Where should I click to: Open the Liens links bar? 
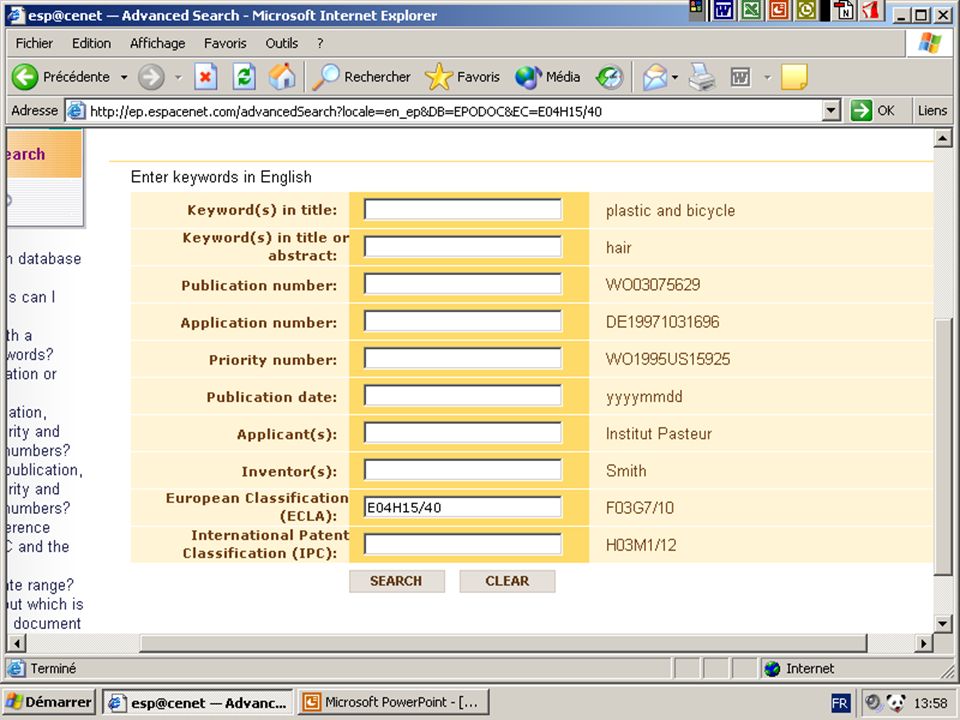click(932, 111)
